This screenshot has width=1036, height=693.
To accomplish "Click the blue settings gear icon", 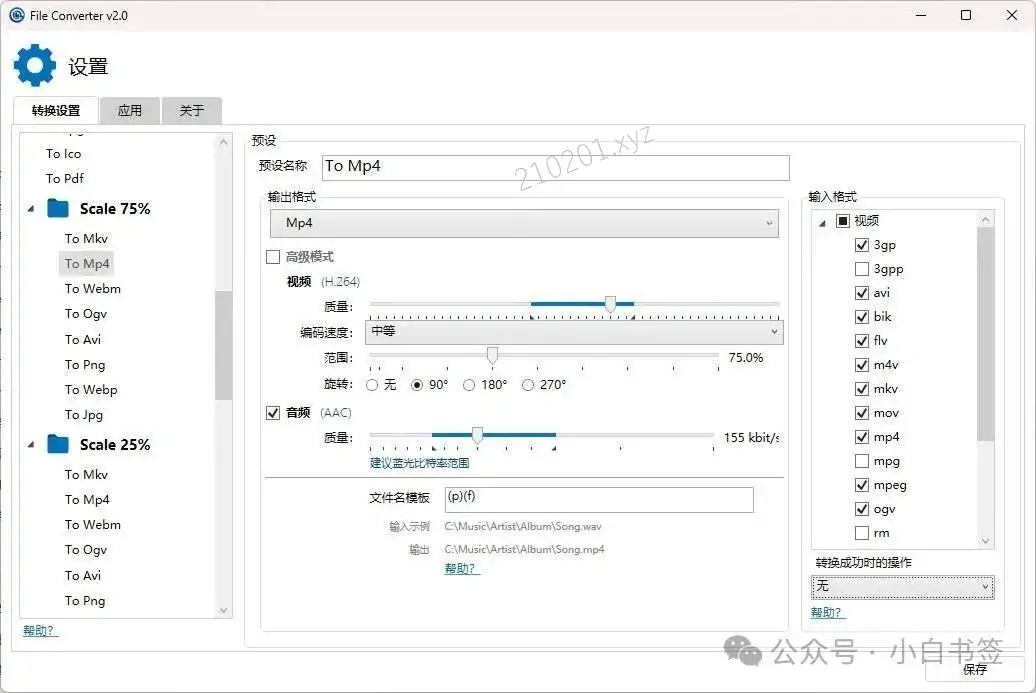I will pos(34,65).
